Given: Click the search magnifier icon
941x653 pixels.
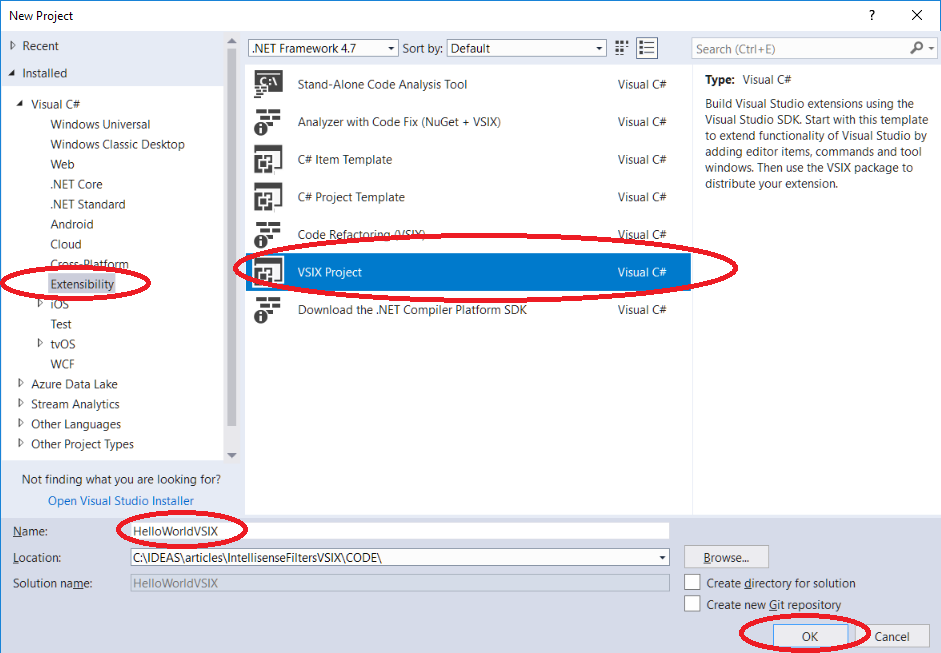Looking at the screenshot, I should tap(916, 48).
